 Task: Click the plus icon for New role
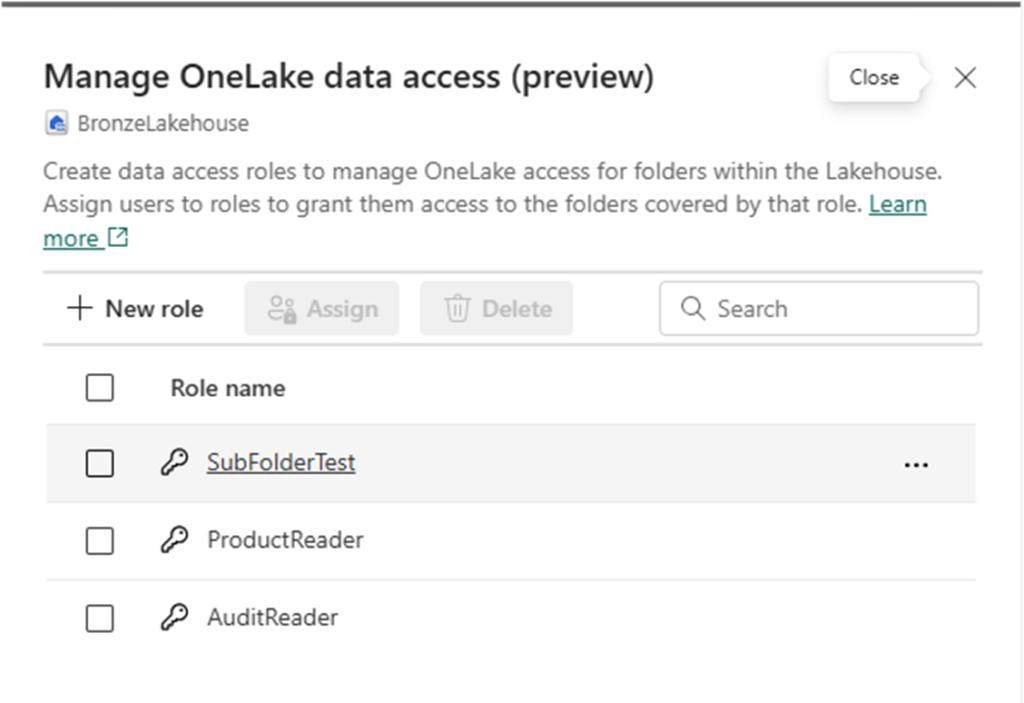[x=80, y=308]
